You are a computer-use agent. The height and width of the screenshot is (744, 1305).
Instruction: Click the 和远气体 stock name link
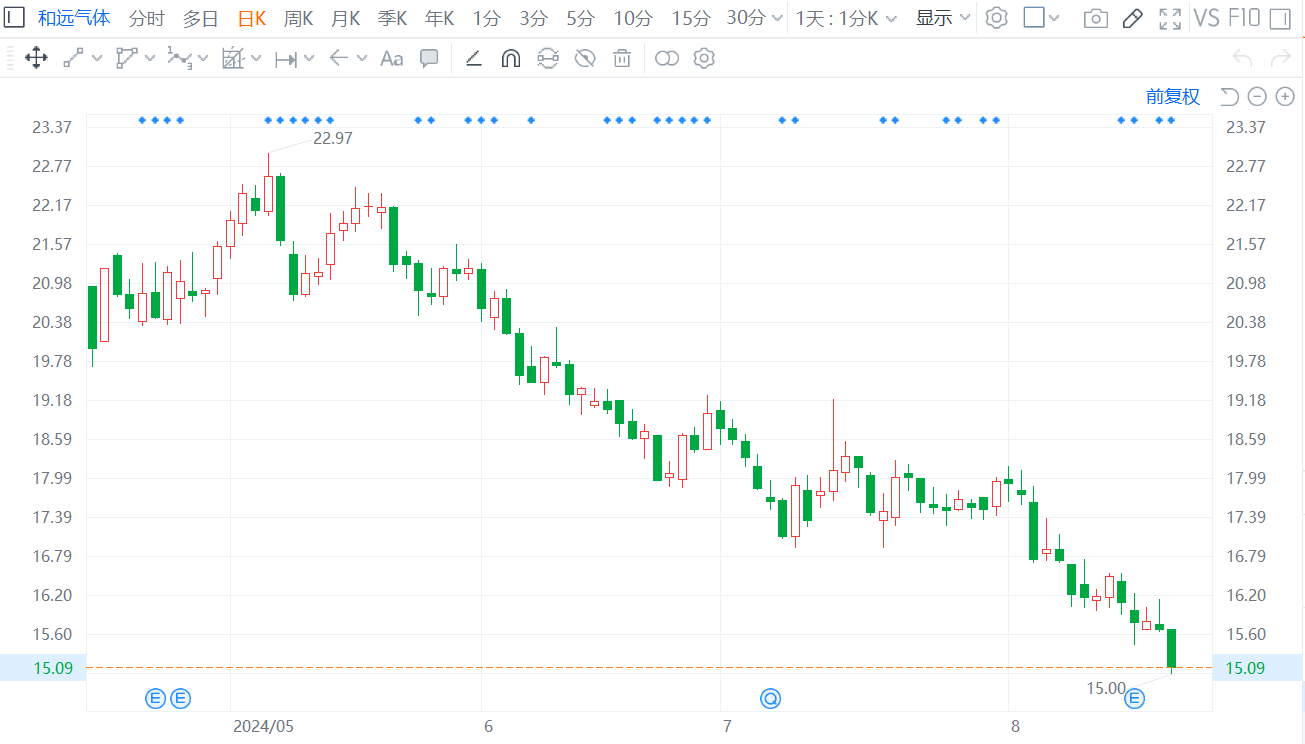(x=74, y=18)
